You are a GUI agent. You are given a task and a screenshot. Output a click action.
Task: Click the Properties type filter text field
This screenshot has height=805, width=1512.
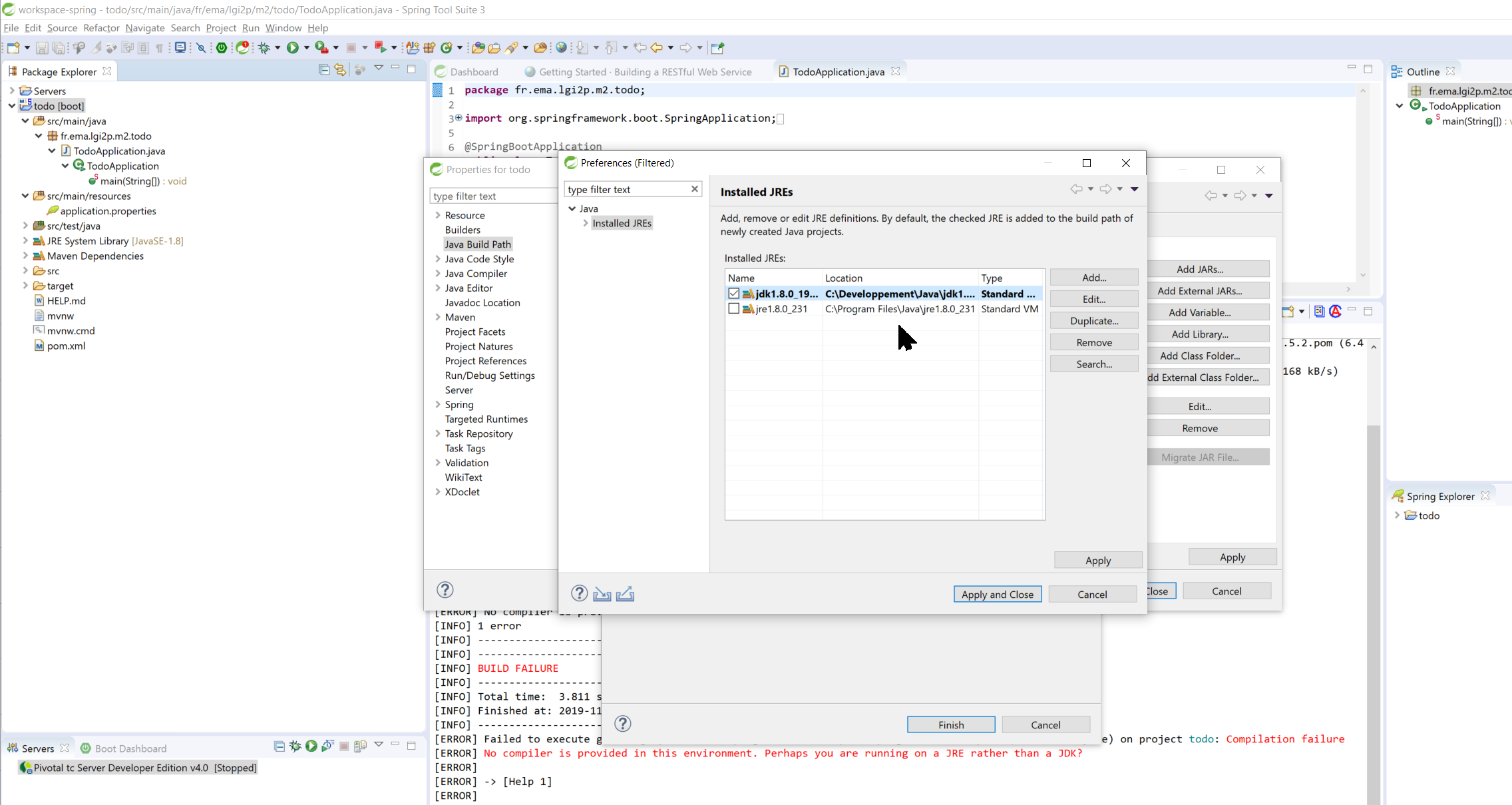pyautogui.click(x=493, y=196)
